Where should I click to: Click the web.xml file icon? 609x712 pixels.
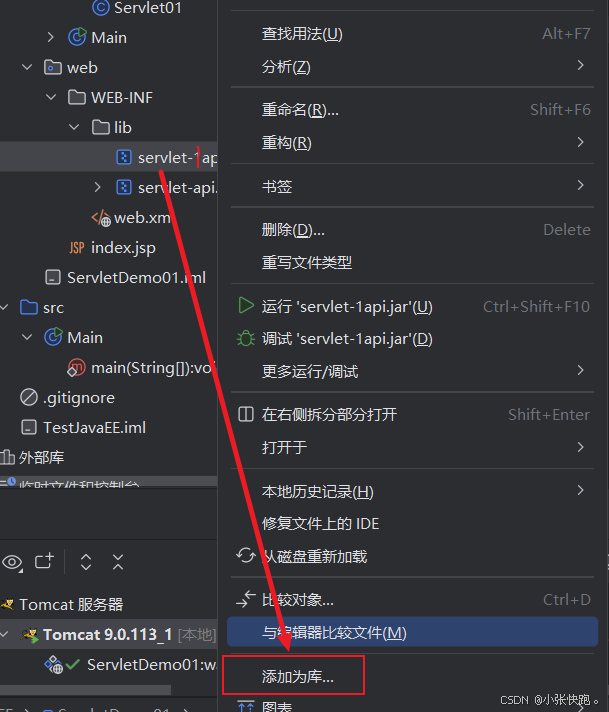tap(101, 218)
